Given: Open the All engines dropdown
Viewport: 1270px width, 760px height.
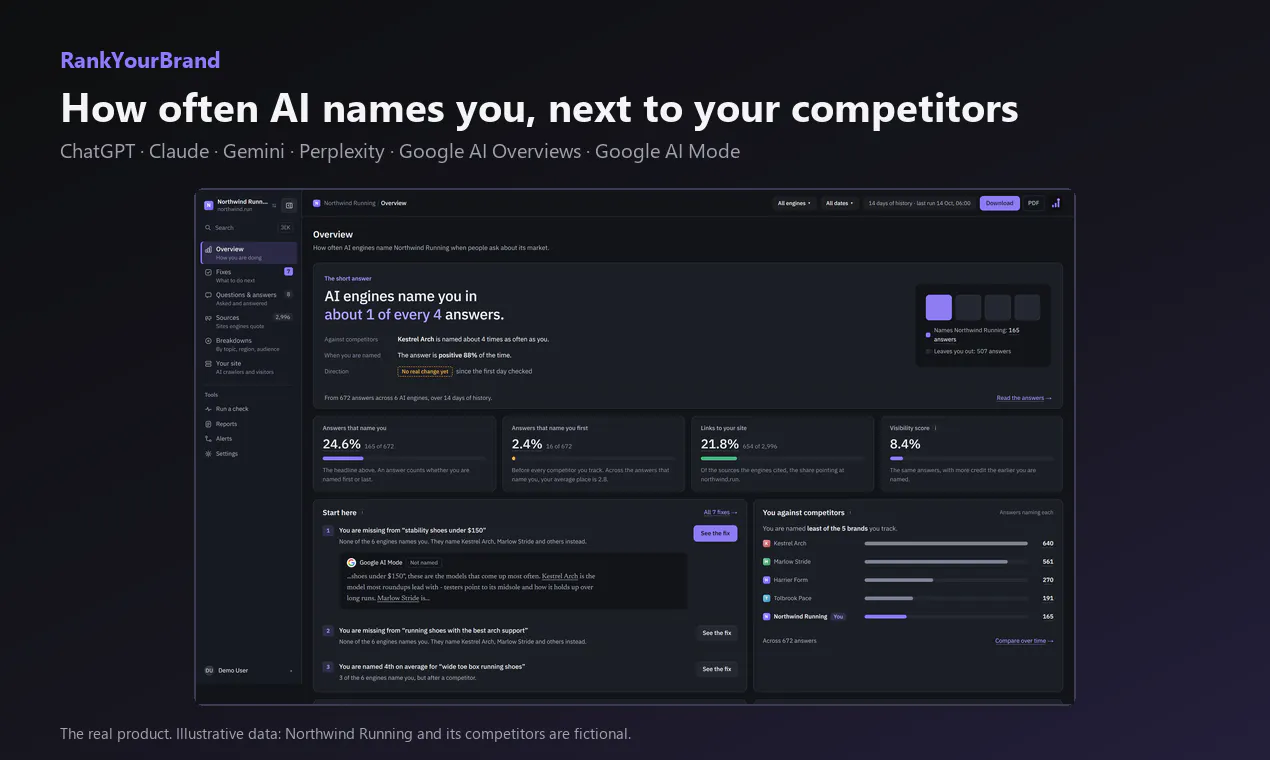Looking at the screenshot, I should click(x=795, y=203).
